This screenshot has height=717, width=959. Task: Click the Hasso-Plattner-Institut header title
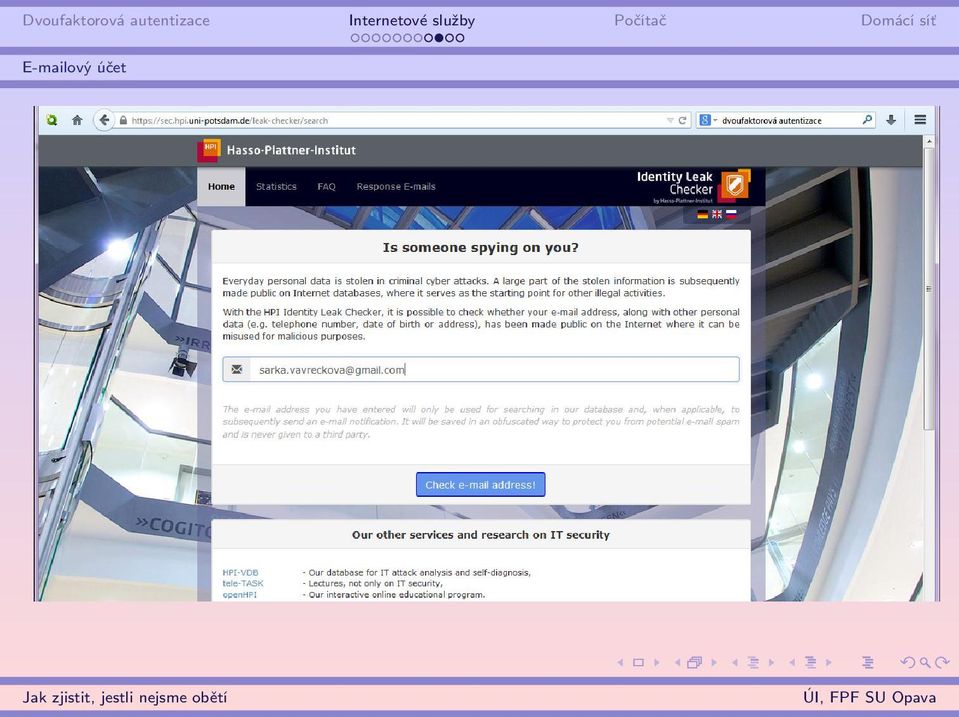tap(291, 150)
